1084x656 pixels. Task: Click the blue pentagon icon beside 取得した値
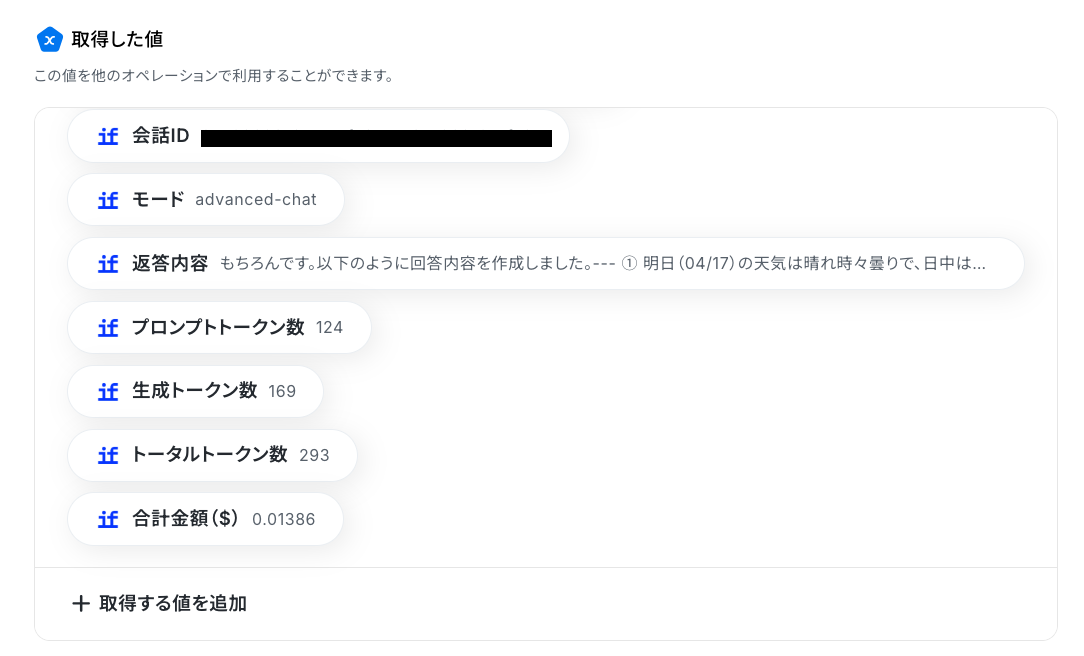click(x=49, y=39)
